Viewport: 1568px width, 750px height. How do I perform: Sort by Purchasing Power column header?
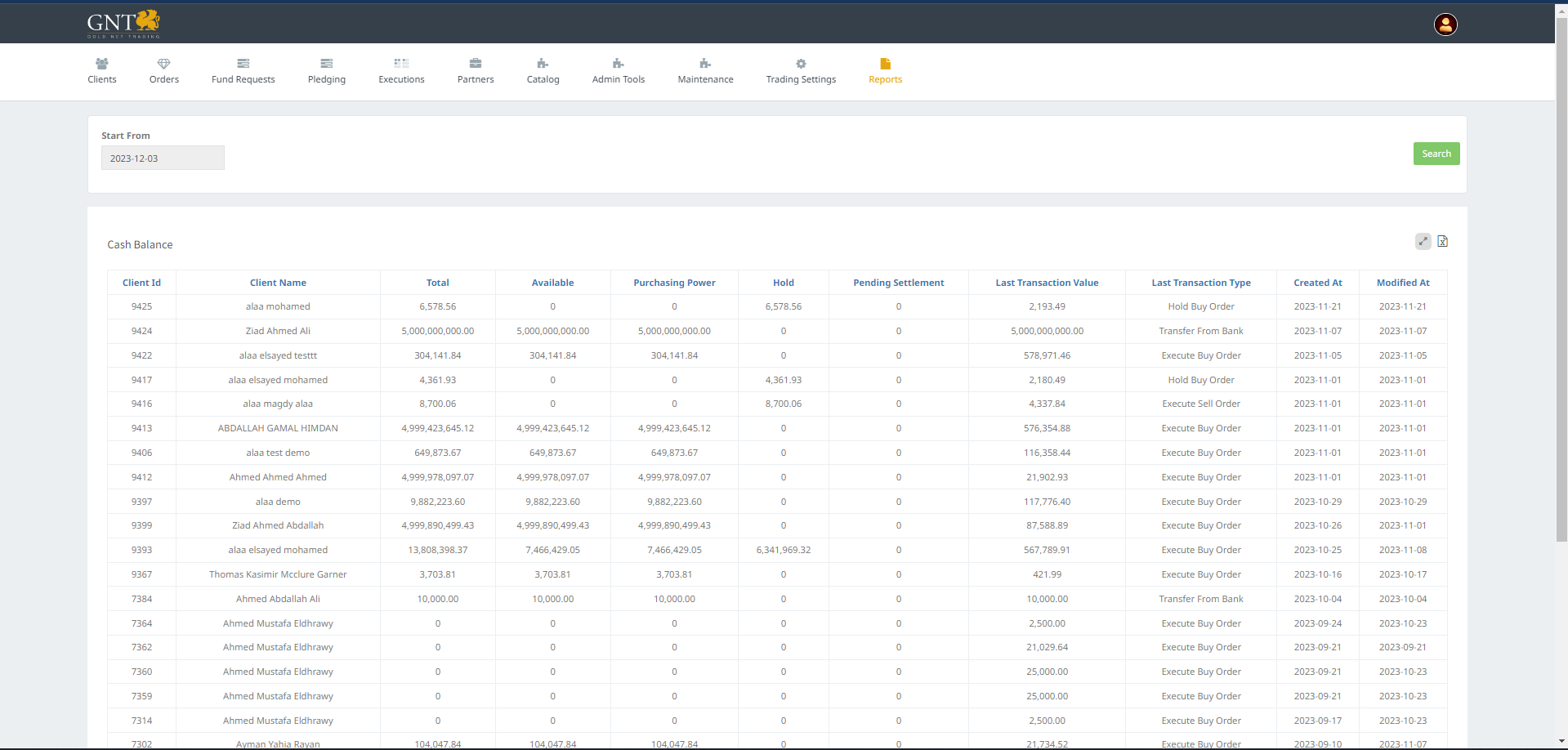coord(674,283)
